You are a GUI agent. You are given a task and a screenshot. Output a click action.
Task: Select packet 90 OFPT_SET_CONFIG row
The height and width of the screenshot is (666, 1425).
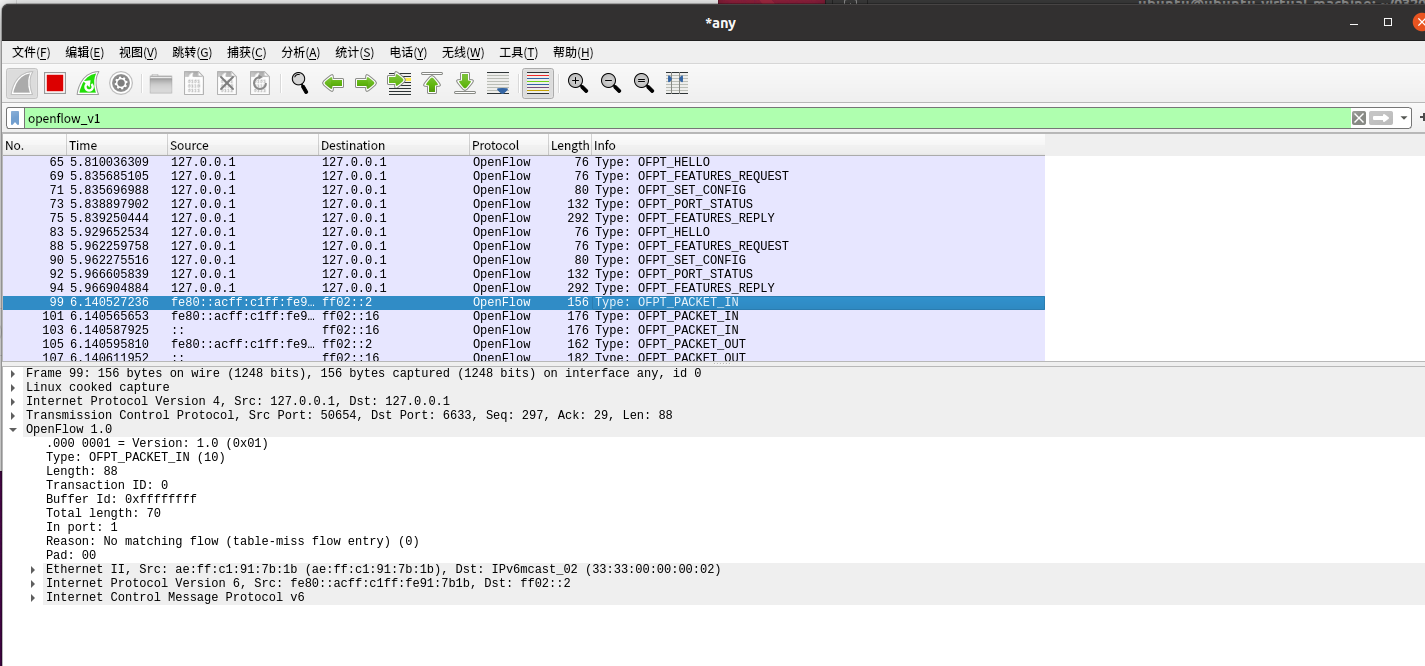(524, 260)
